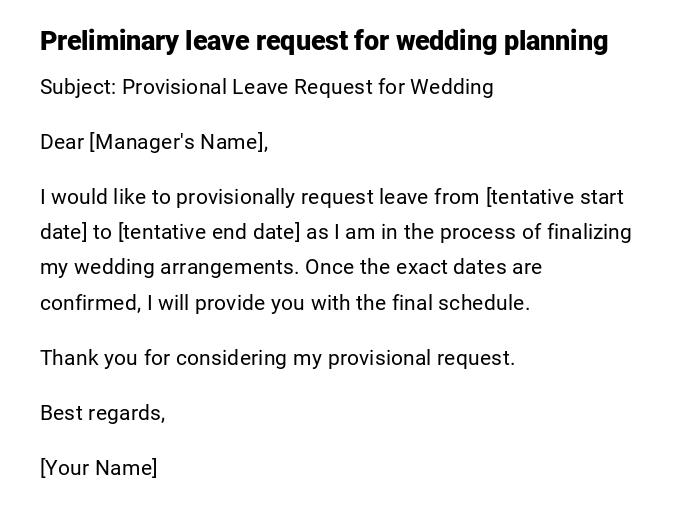Click "Provisional Leave Request for Wedding" subject text
Image resolution: width=700 pixels, height=530 pixels.
point(308,87)
